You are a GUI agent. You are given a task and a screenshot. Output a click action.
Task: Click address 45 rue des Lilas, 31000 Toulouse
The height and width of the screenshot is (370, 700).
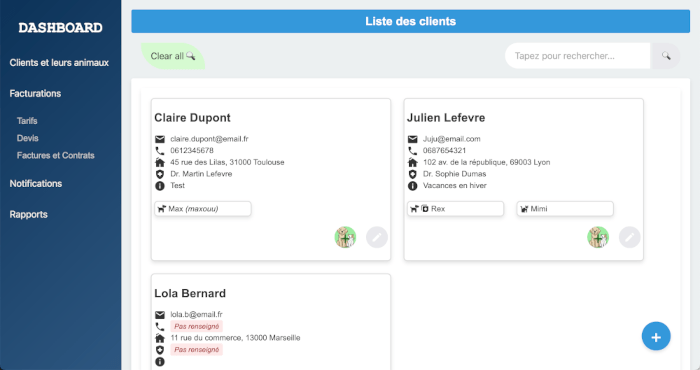click(227, 162)
